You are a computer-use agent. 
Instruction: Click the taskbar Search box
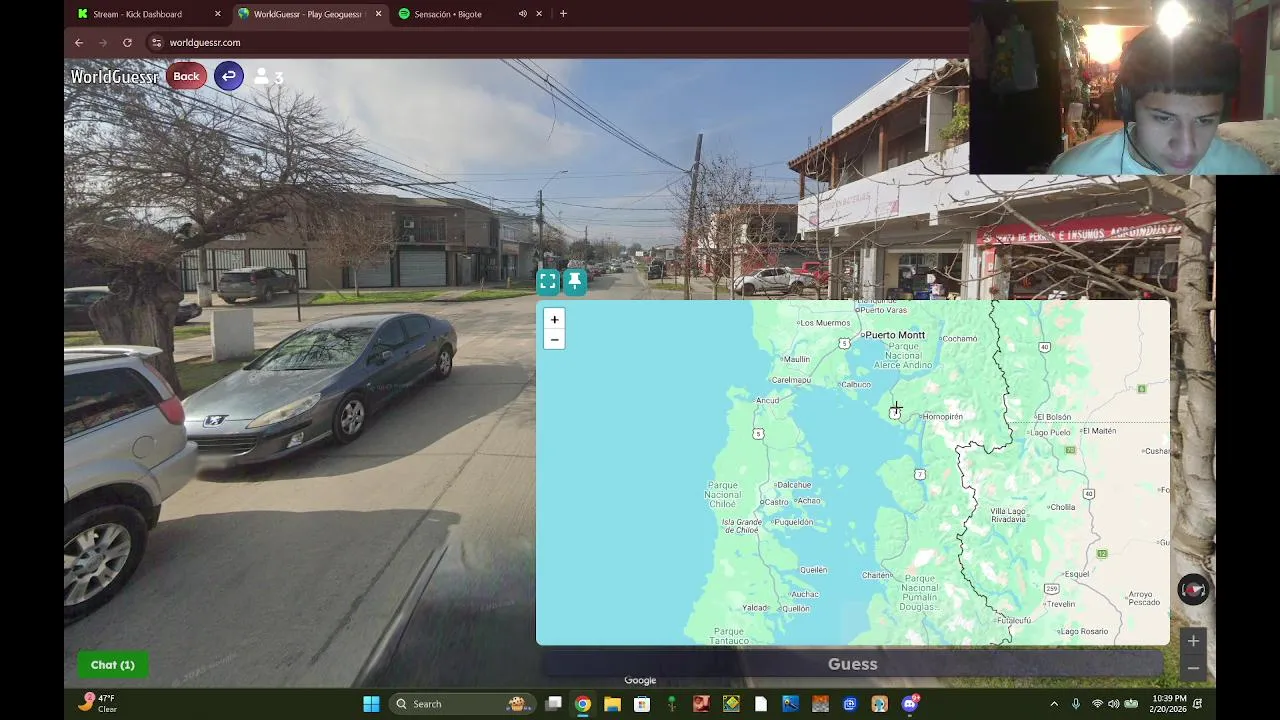(461, 704)
